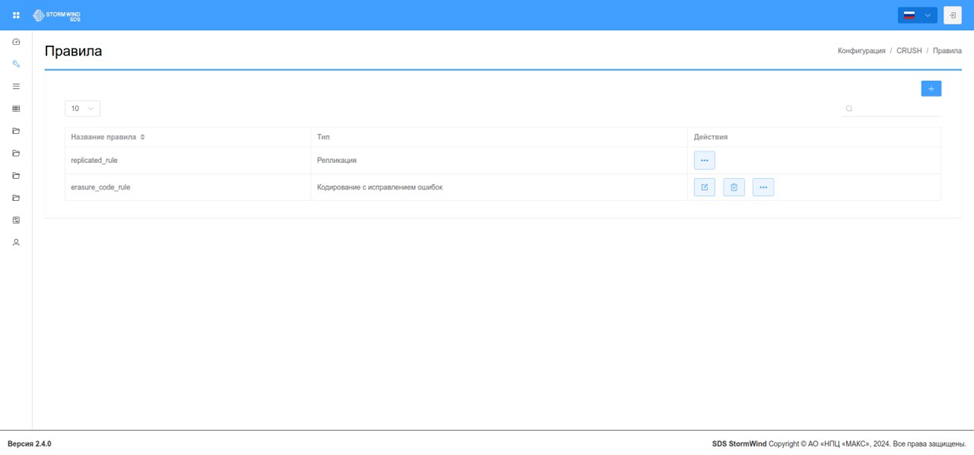Screen dimensions: 974x455
Task: Open the language selector with Russian flag
Action: click(x=917, y=15)
